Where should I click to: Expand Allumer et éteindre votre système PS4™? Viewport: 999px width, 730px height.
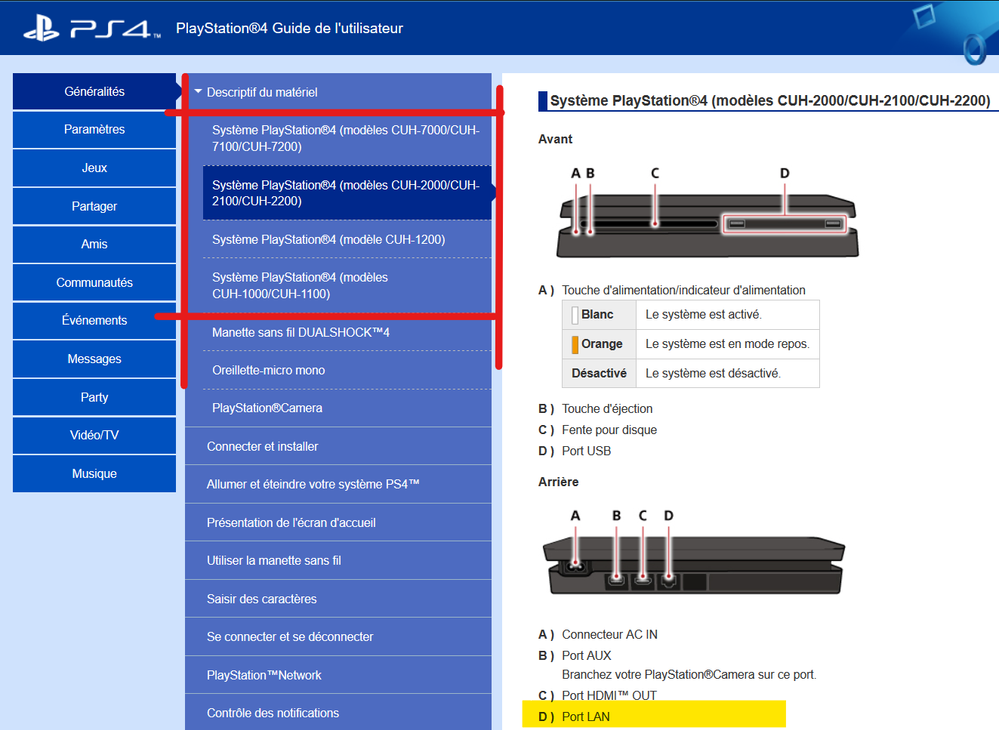pos(338,484)
